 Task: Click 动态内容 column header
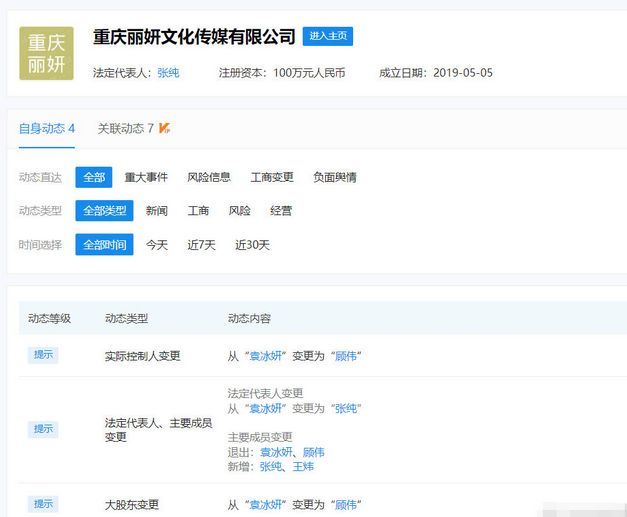click(249, 319)
